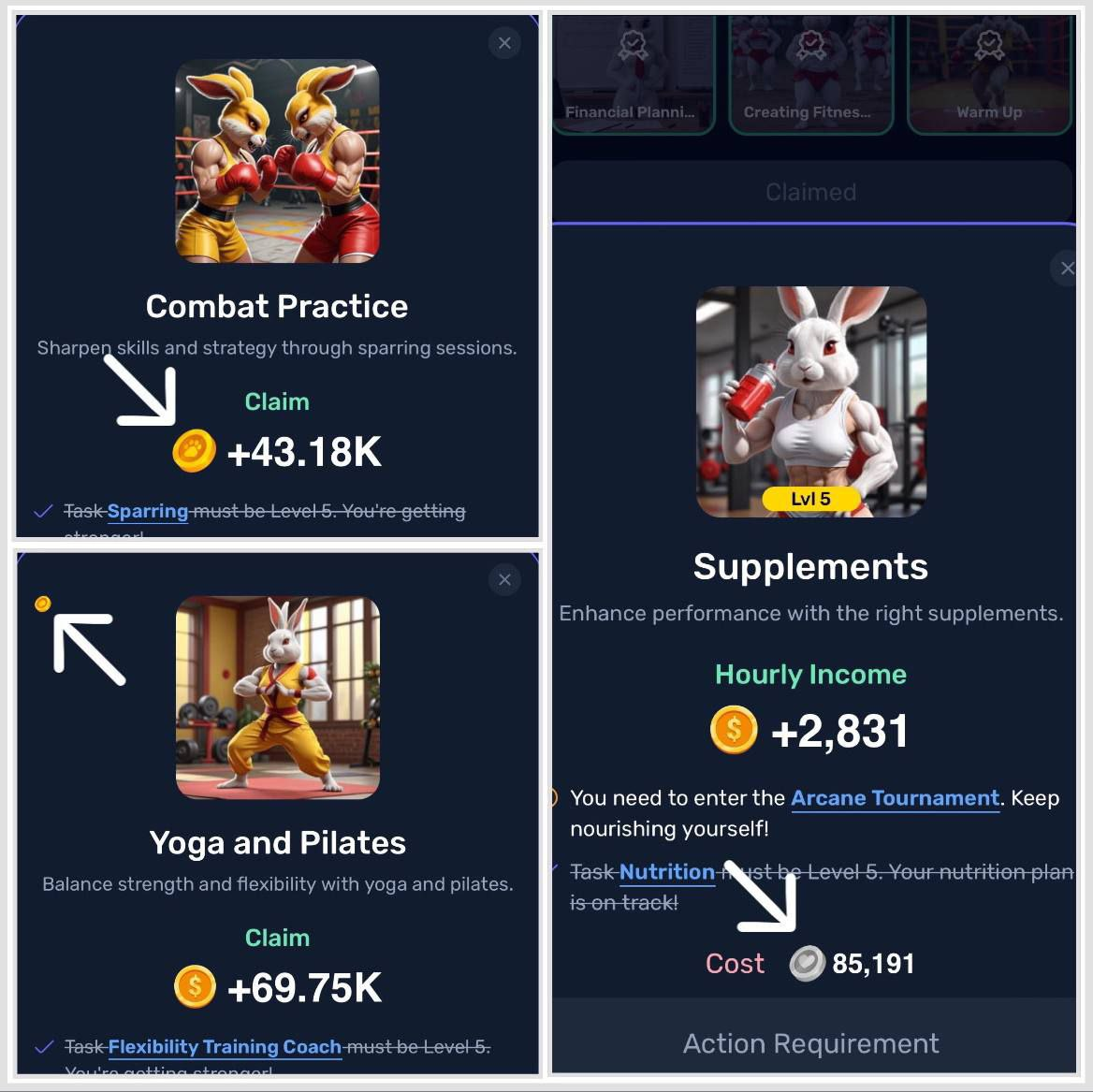Click the Supplements rabbit Lvl 5 image
This screenshot has height=1092, width=1093.
coord(811,401)
